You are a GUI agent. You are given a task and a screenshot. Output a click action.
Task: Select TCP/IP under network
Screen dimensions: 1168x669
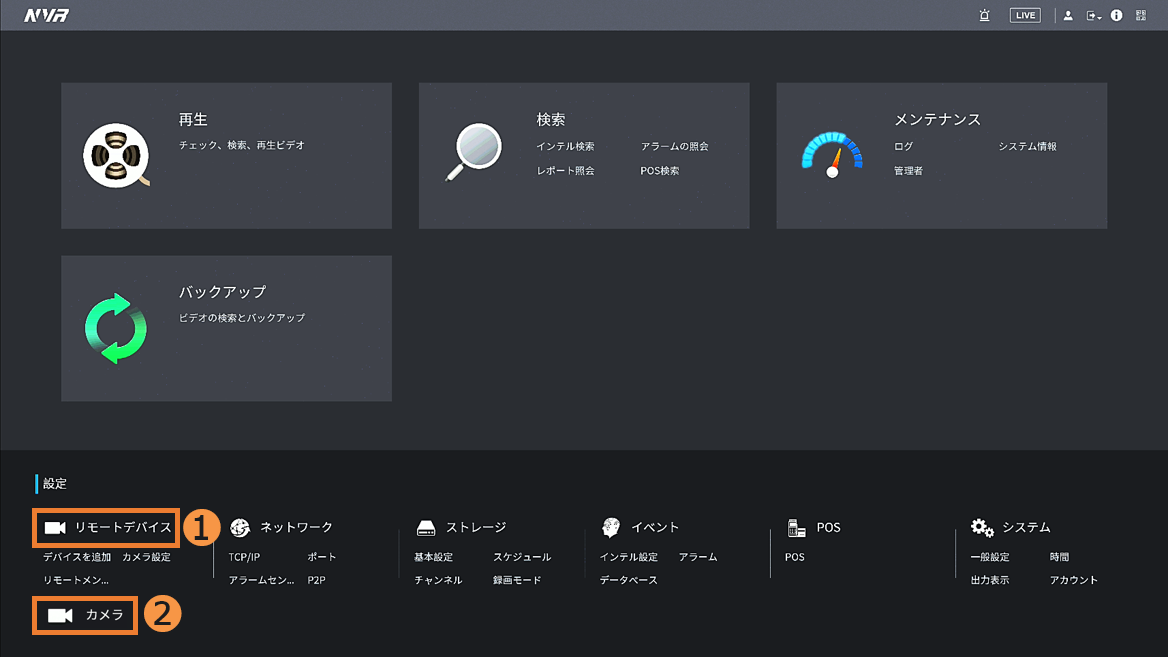[244, 557]
